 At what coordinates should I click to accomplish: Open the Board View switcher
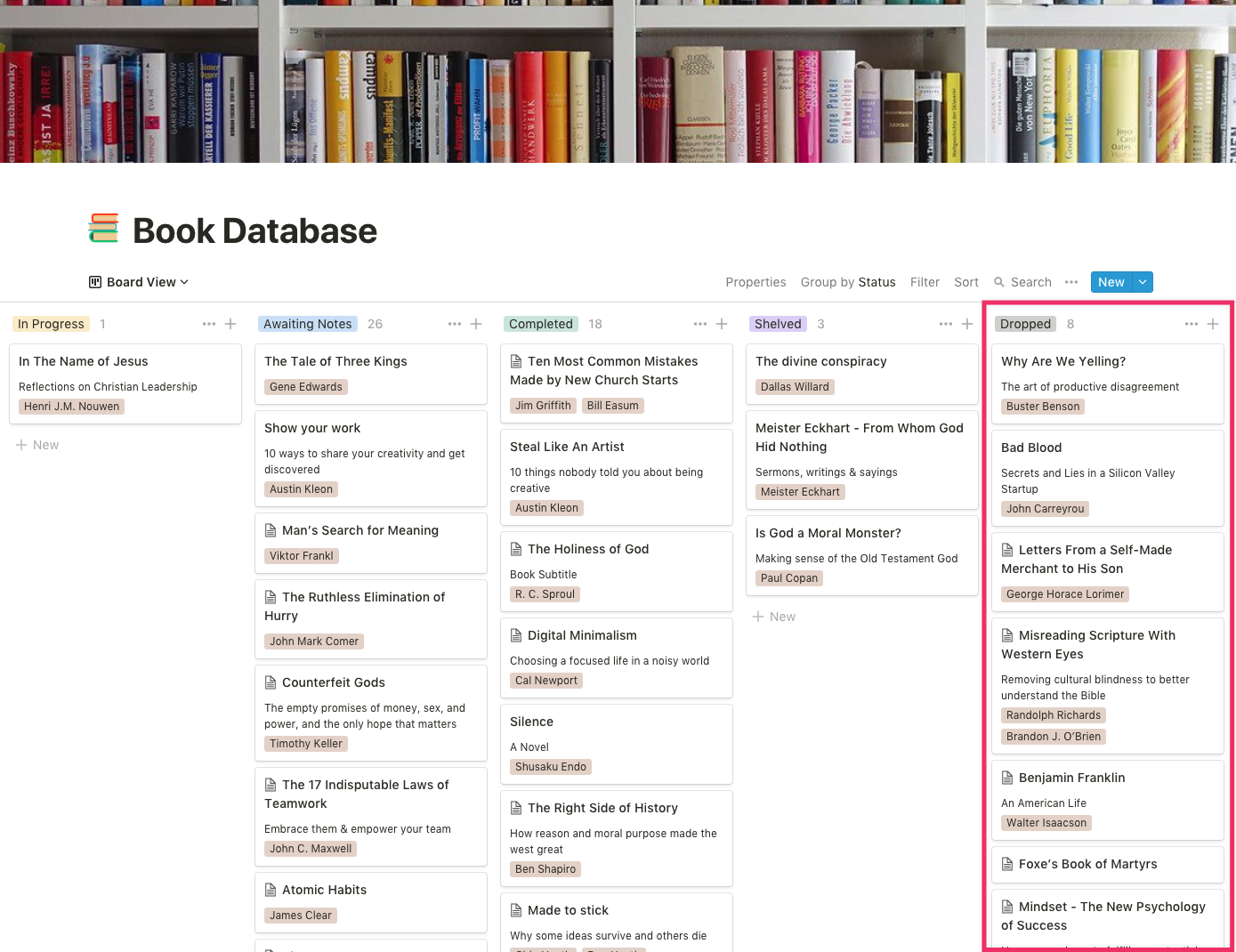pyautogui.click(x=139, y=282)
